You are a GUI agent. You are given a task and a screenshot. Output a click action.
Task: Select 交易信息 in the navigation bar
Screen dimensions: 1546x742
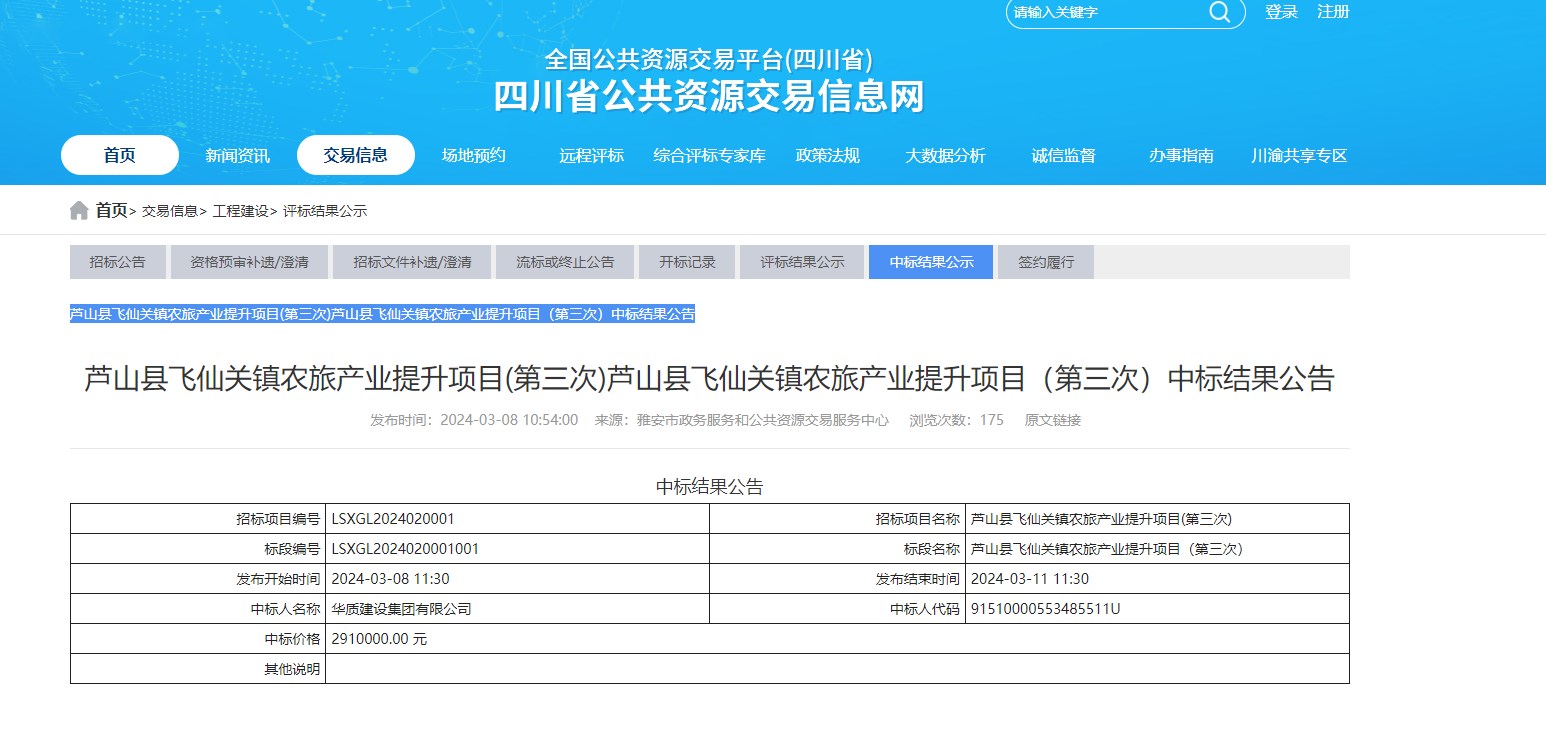tap(355, 155)
